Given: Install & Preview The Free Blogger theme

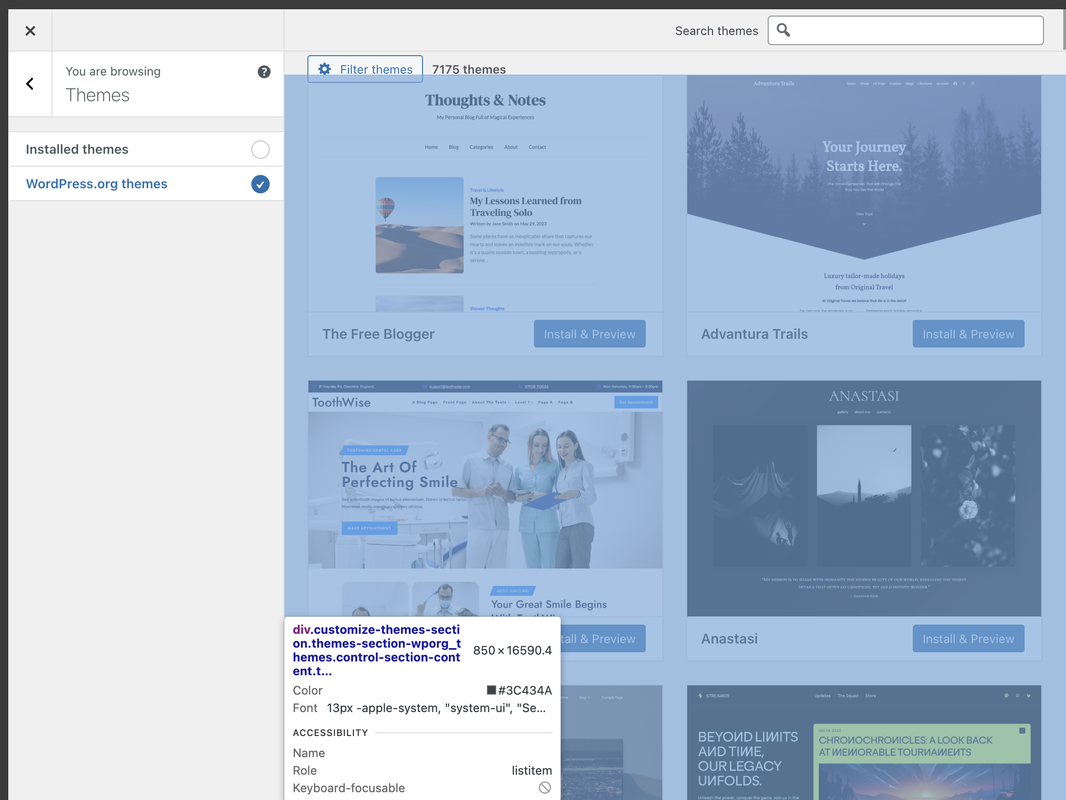Looking at the screenshot, I should (589, 334).
